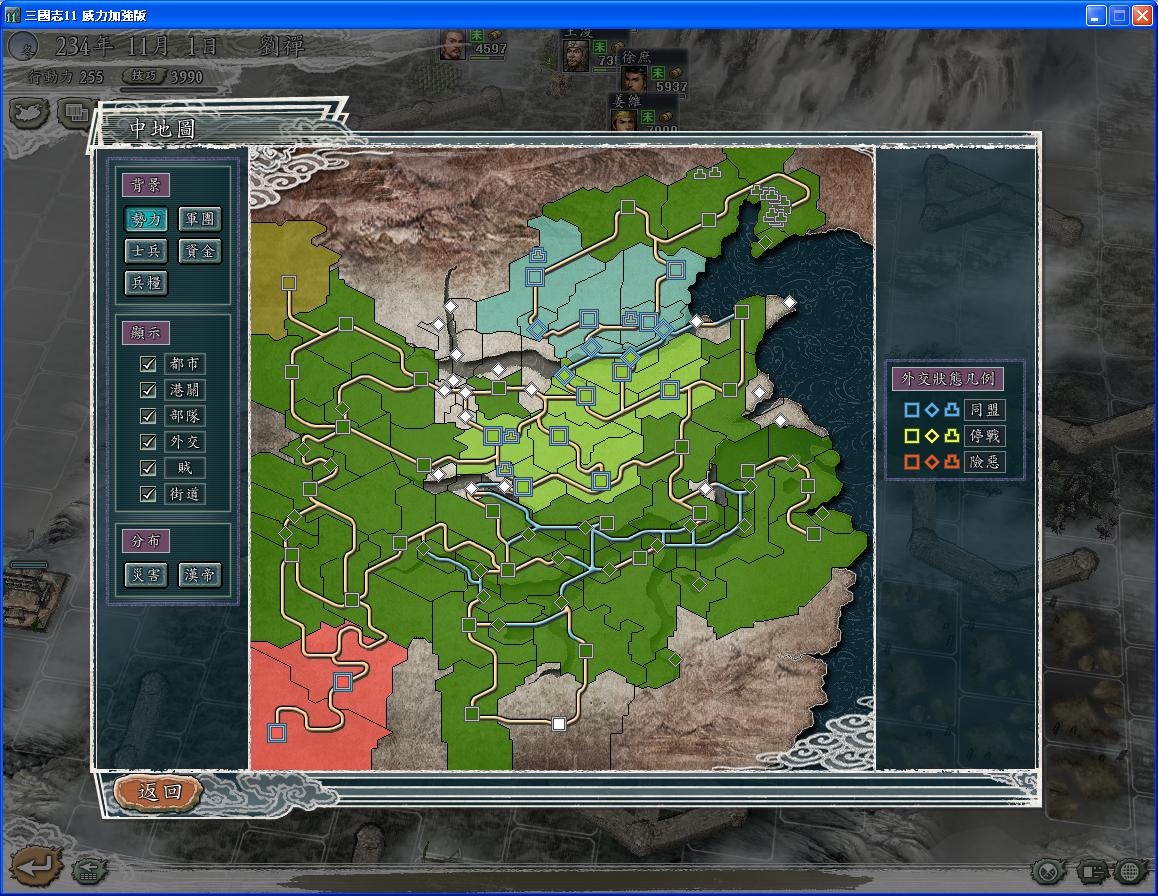This screenshot has width=1158, height=896.
Task: Disable the 部隊 display checkbox
Action: click(148, 416)
